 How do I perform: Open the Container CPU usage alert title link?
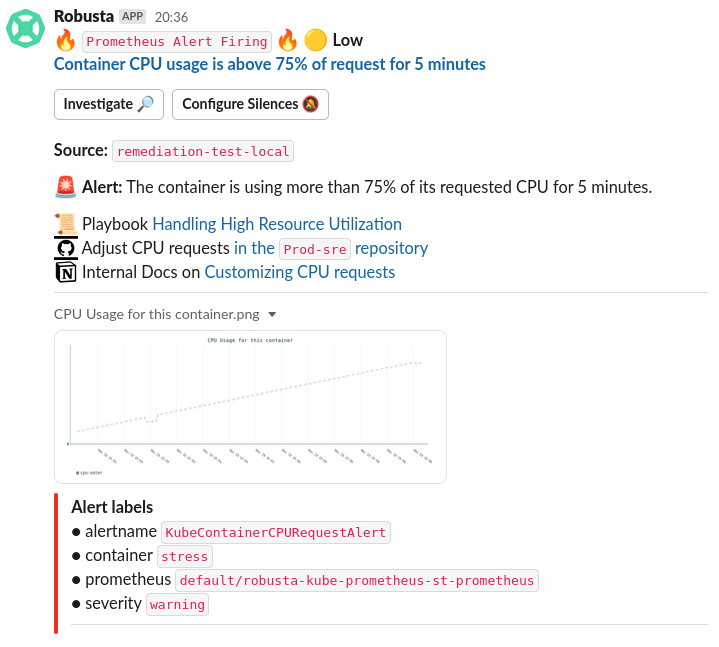pos(270,64)
